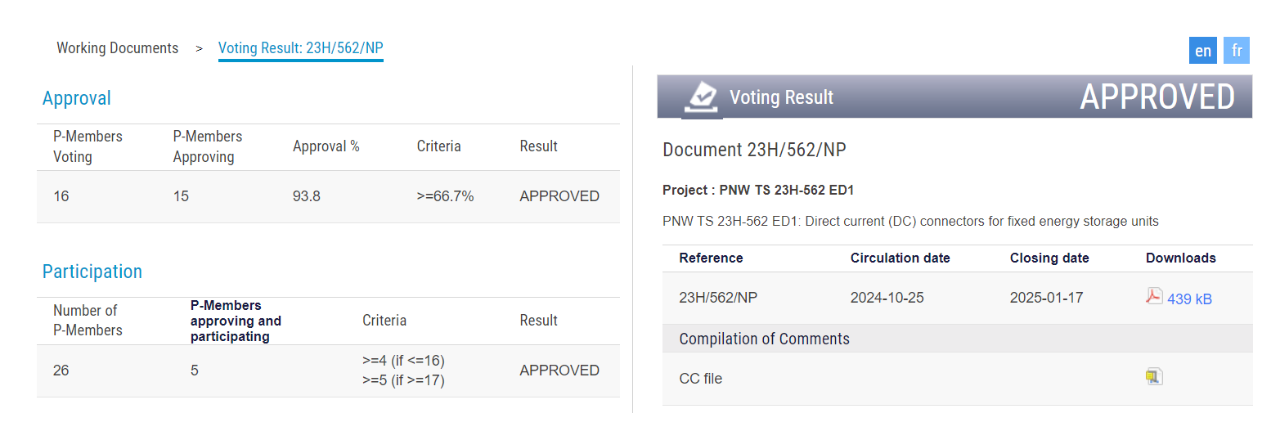
Task: Click the Voting Result ballot icon
Action: click(x=702, y=97)
